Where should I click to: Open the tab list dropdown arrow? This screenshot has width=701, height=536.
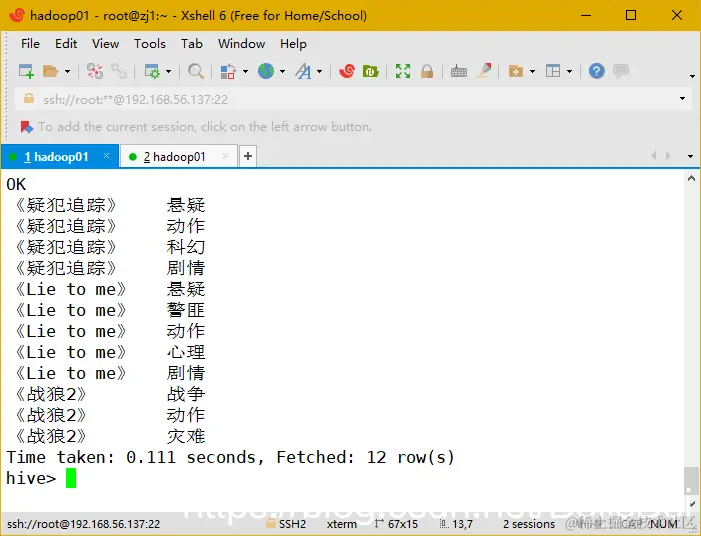690,156
